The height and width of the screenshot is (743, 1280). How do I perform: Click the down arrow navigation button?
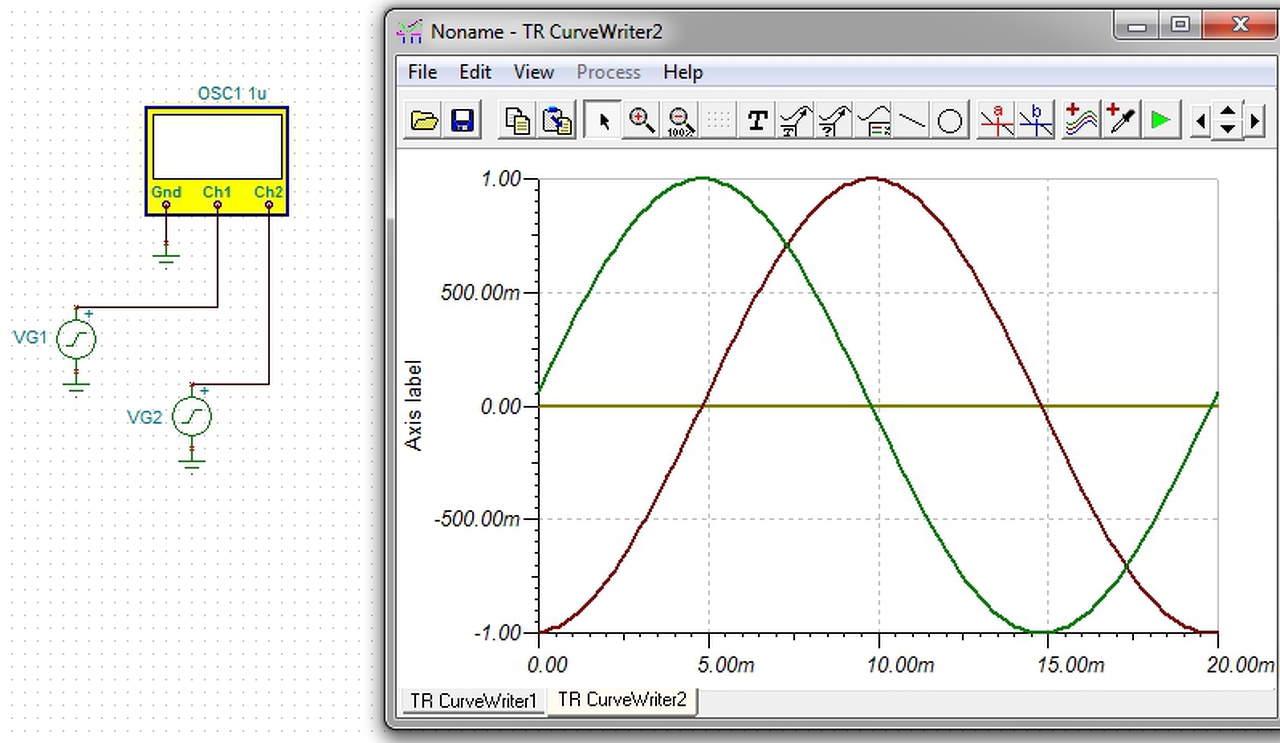1227,131
